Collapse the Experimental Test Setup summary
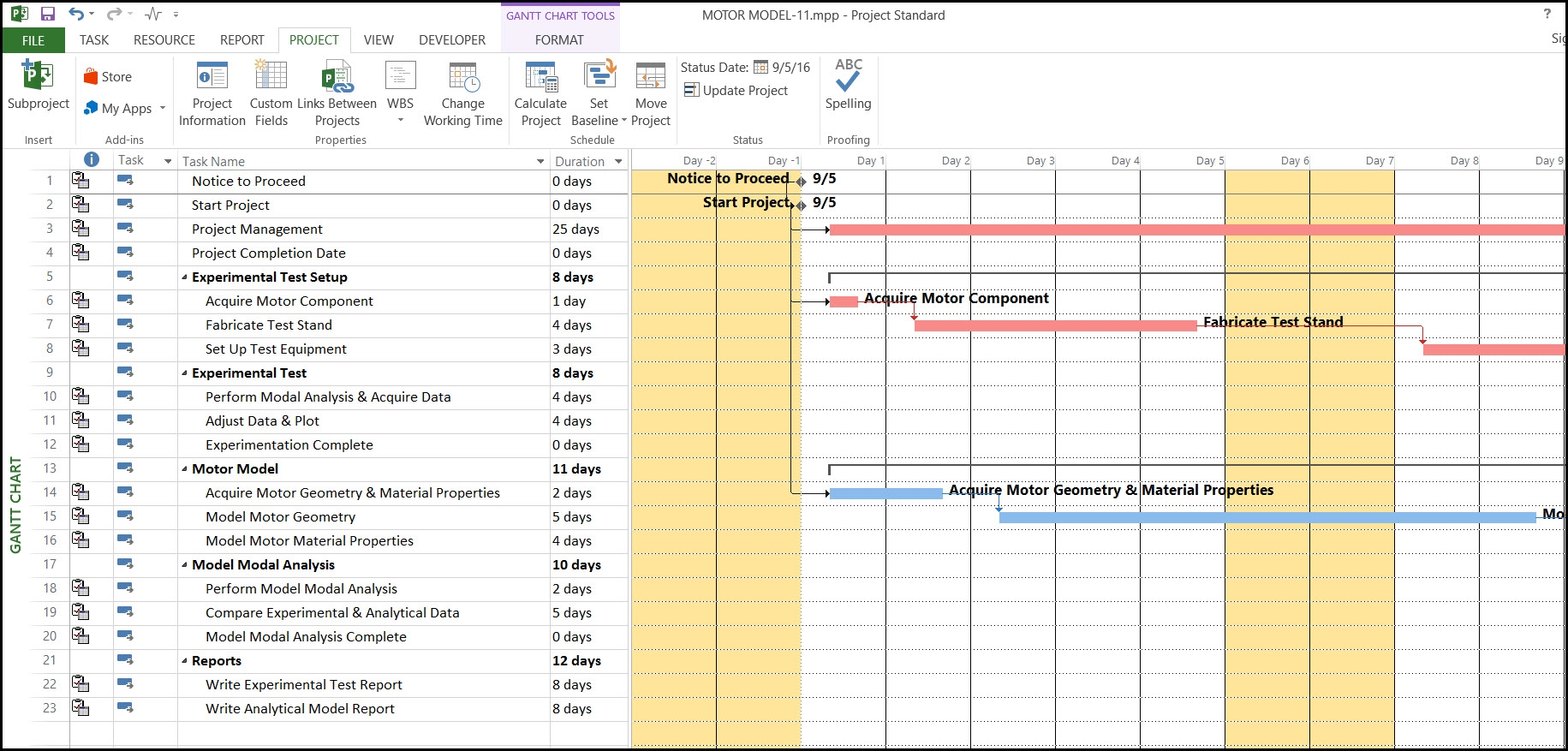 [x=185, y=277]
